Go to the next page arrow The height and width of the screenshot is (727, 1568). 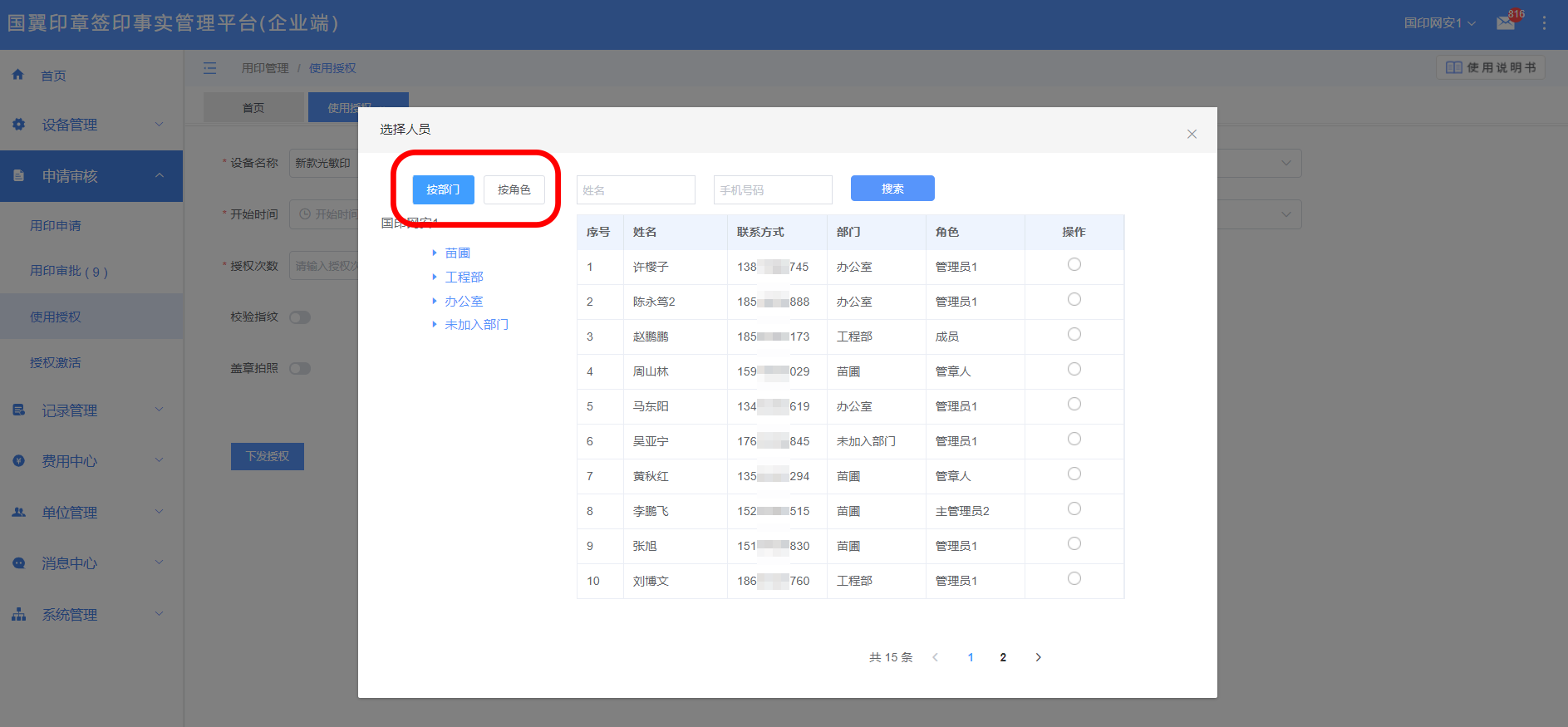pos(1038,657)
